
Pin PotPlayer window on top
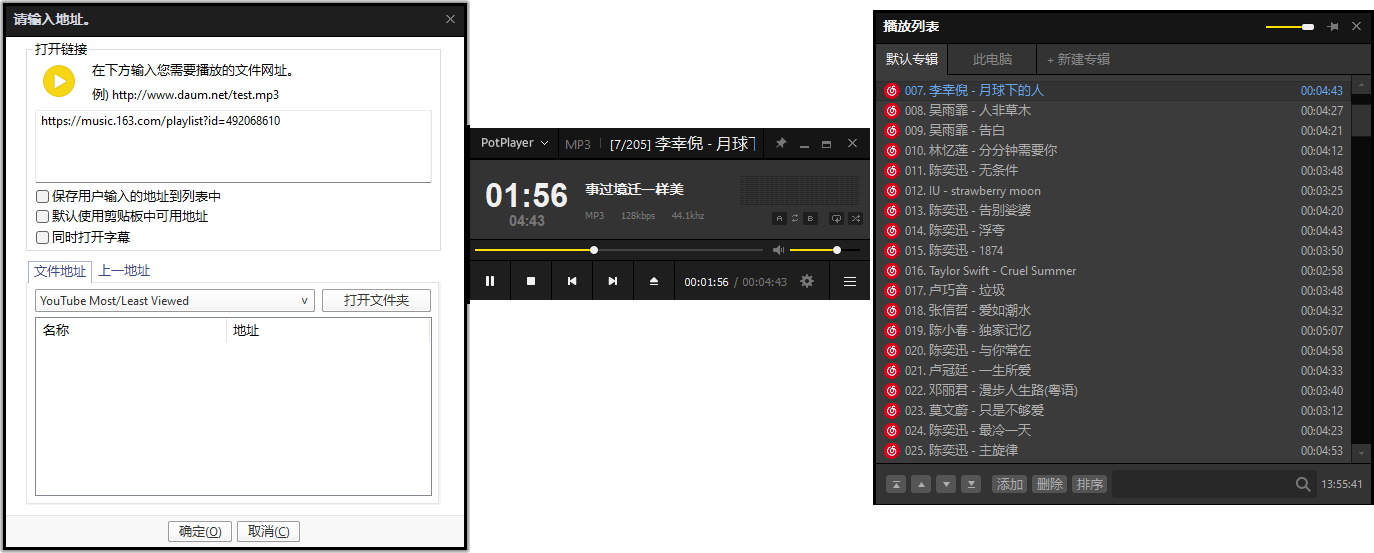[x=781, y=144]
